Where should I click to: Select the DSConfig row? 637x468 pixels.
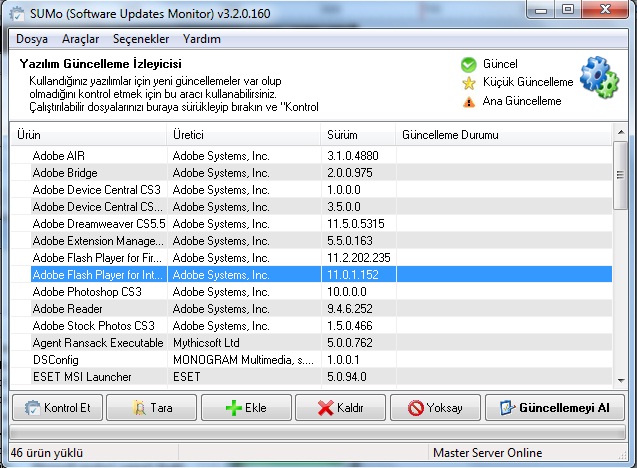tap(311, 360)
